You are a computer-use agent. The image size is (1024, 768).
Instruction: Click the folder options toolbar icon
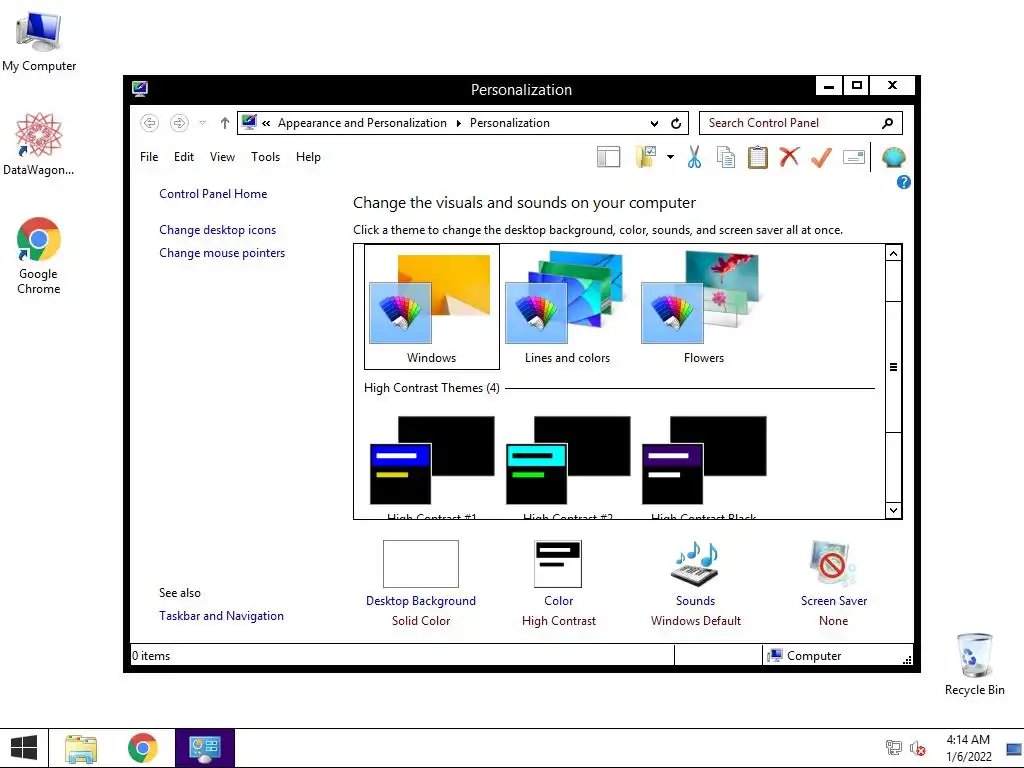(645, 157)
